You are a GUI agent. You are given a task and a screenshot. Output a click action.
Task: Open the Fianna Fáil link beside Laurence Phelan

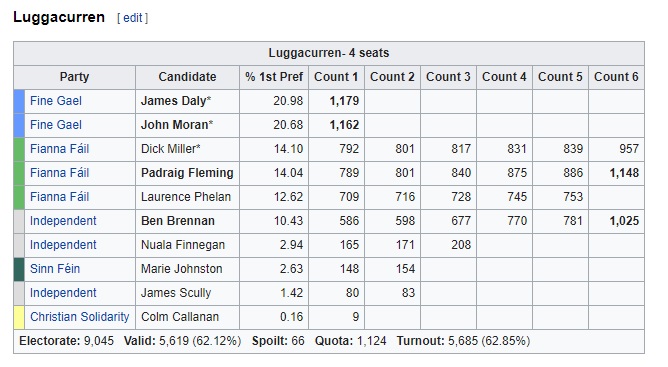pos(60,197)
